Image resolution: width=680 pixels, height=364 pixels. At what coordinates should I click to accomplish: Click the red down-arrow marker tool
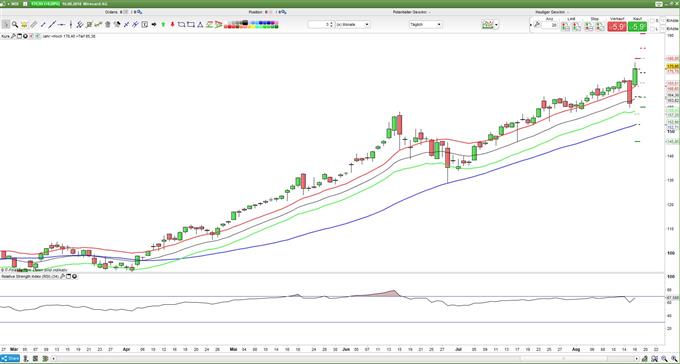click(172, 25)
